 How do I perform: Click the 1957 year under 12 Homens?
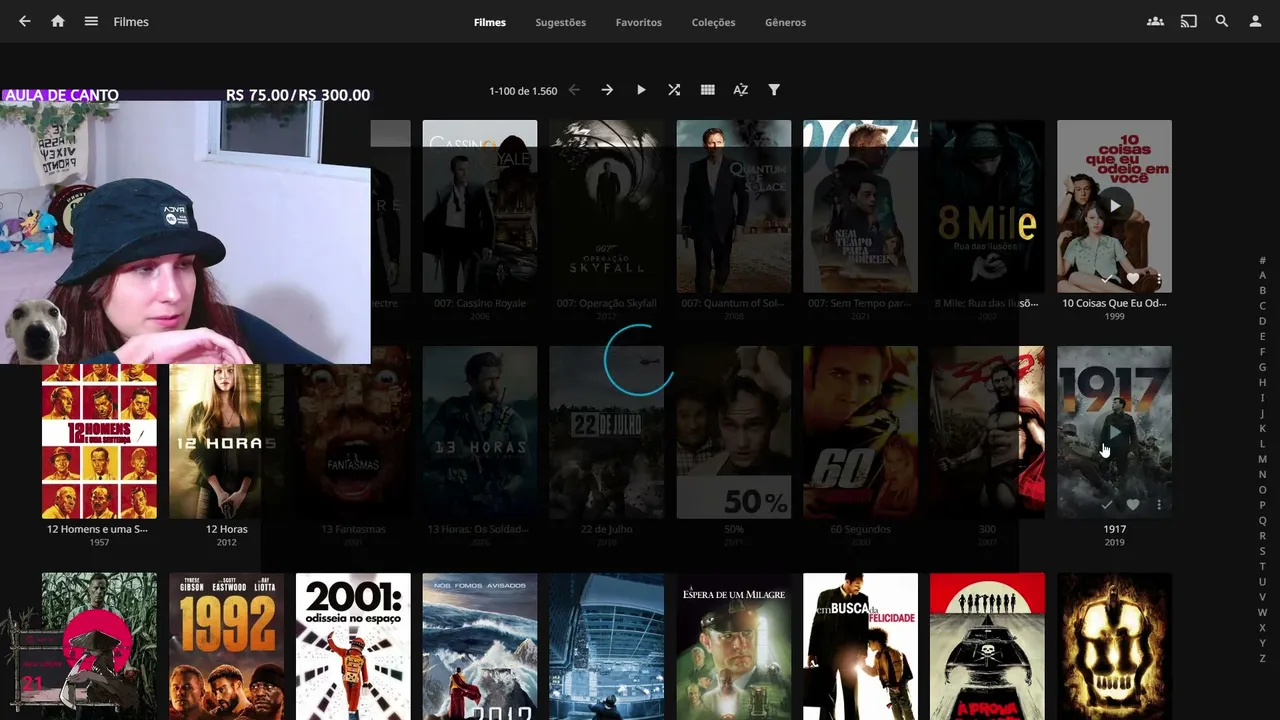(99, 542)
